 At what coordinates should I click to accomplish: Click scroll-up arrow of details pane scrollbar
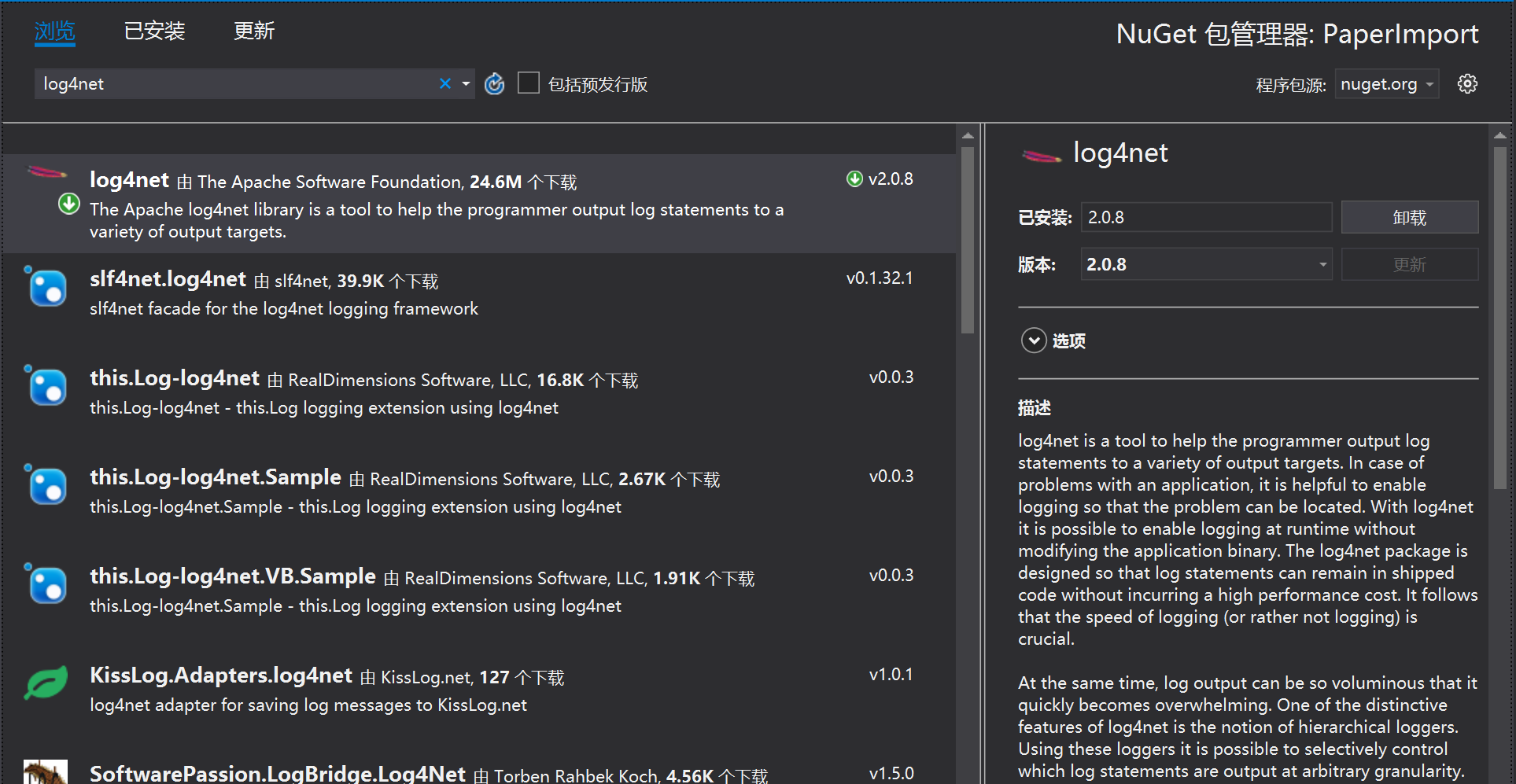(x=1500, y=136)
